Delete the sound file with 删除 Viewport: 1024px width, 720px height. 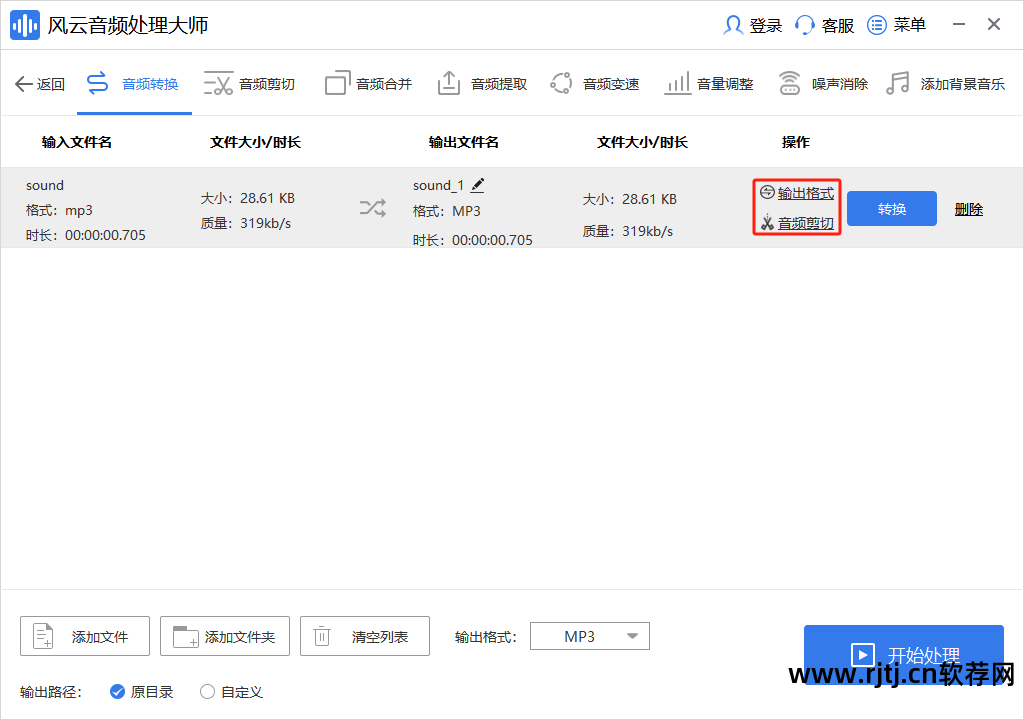(x=968, y=208)
